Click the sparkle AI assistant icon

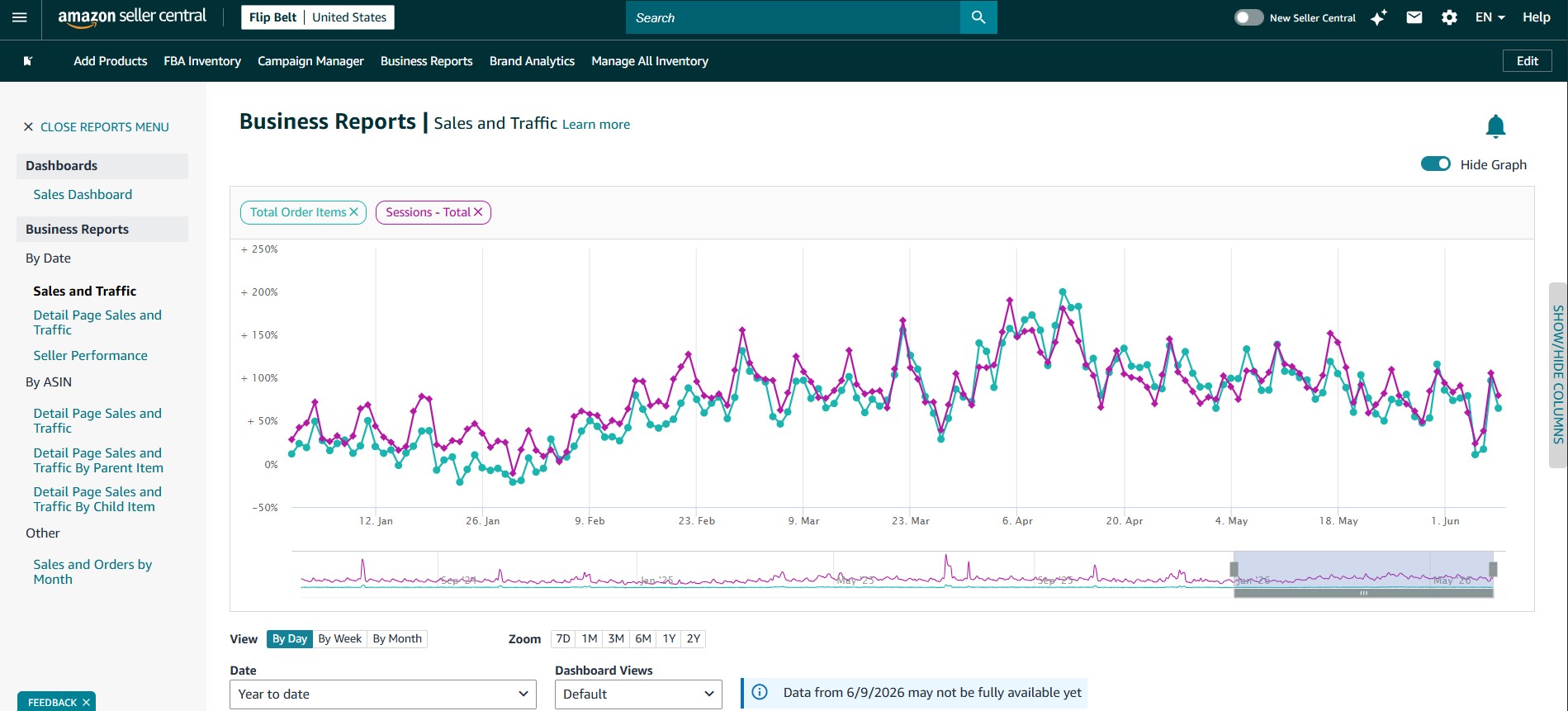click(x=1378, y=17)
